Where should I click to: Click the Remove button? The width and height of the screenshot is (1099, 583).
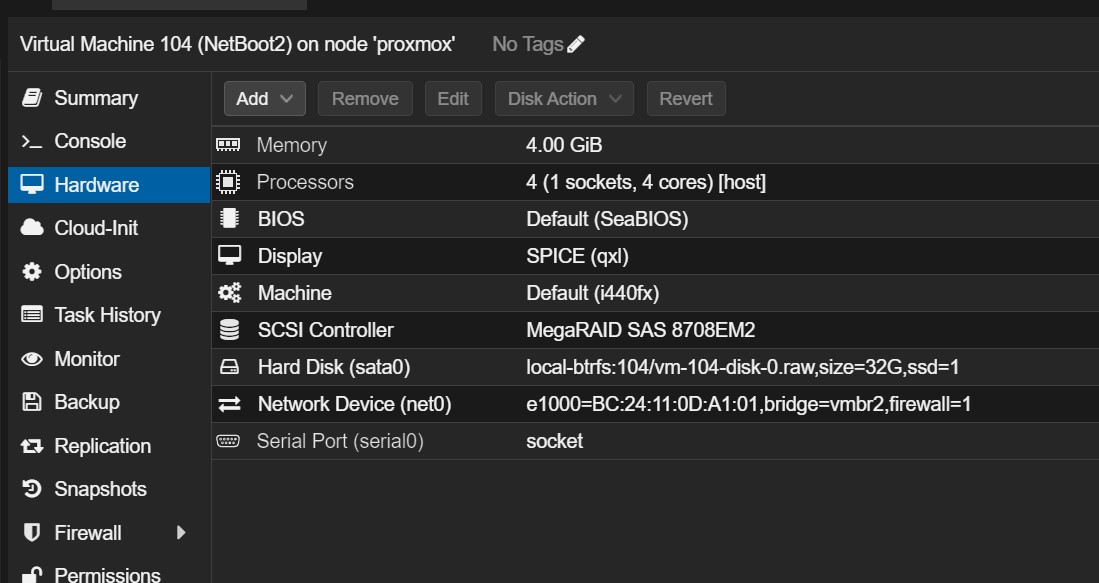365,99
